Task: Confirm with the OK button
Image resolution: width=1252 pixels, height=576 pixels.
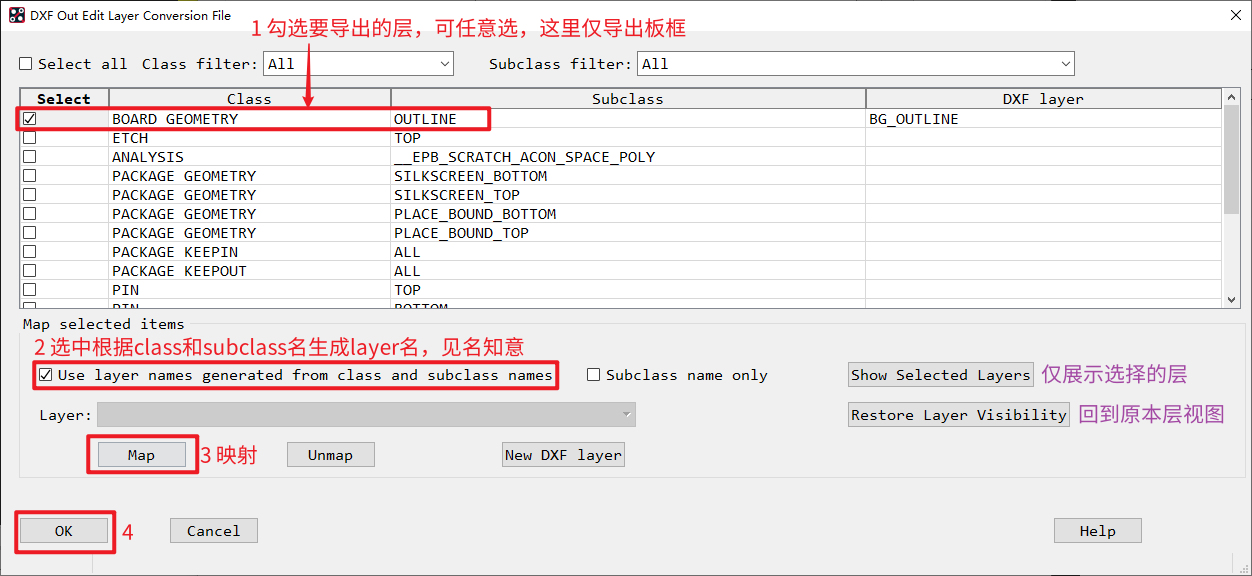Action: click(64, 531)
